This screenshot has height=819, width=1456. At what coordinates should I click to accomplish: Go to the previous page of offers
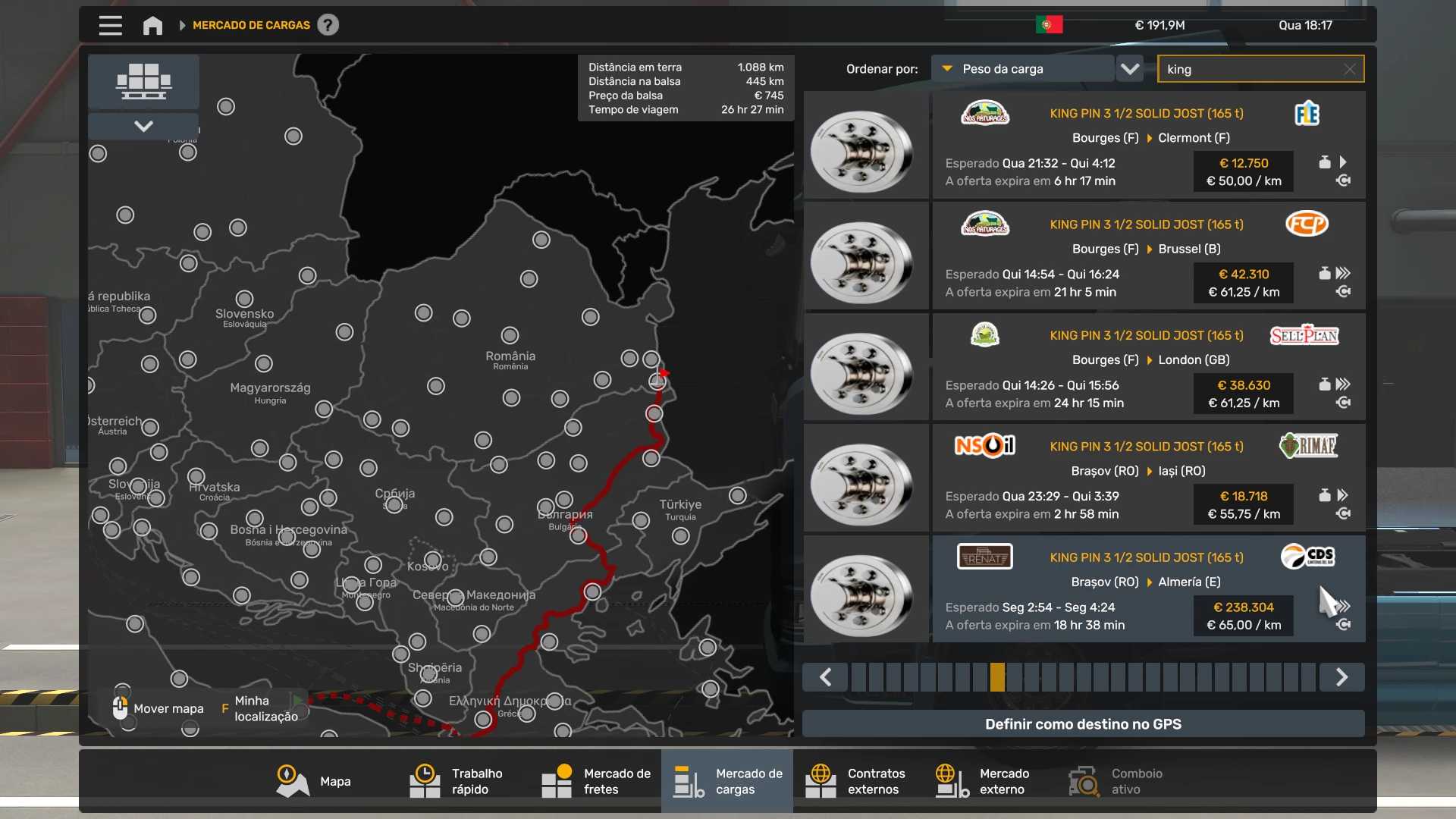(x=825, y=677)
